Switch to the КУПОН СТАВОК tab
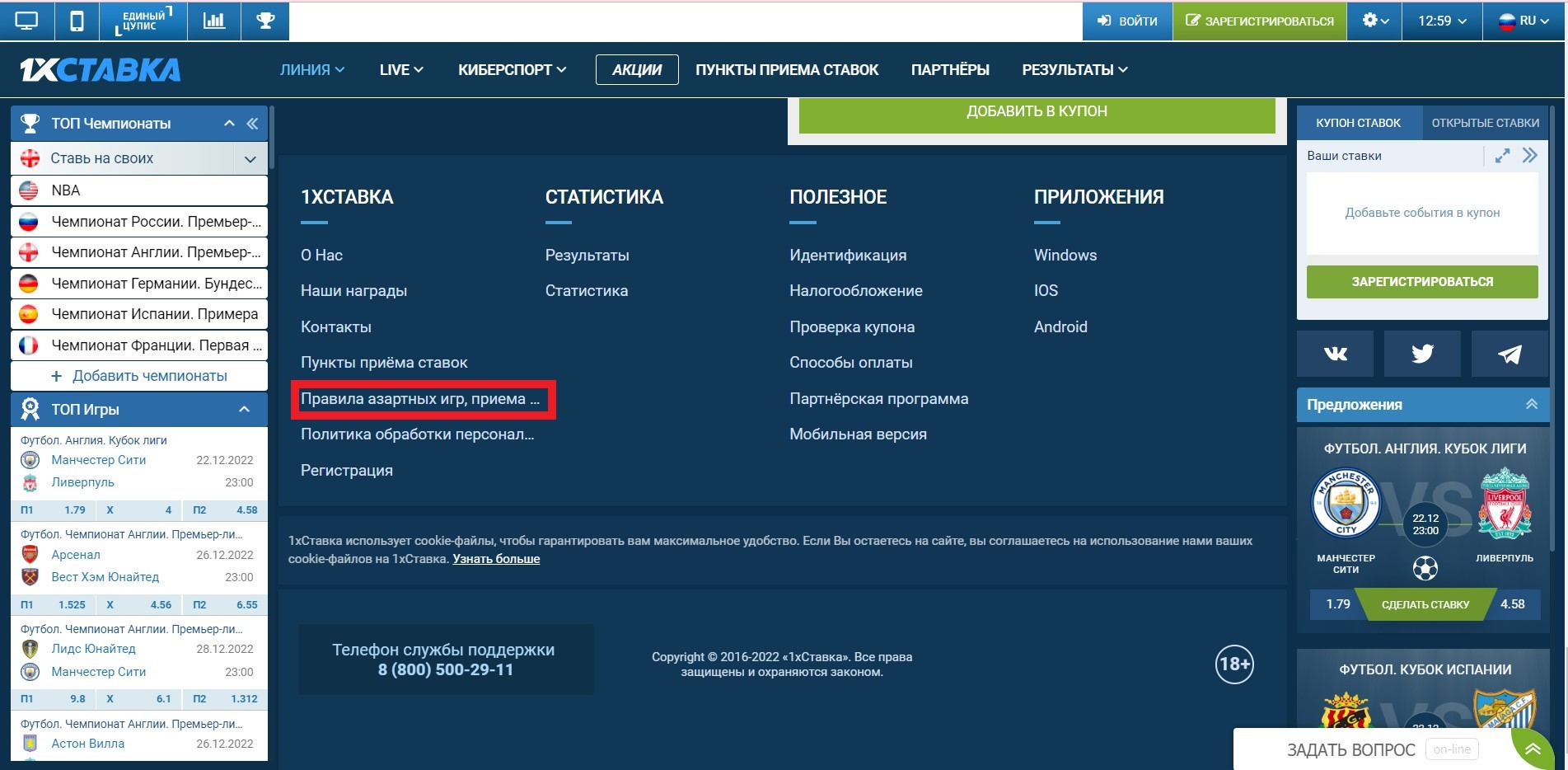Image resolution: width=1568 pixels, height=770 pixels. pos(1359,123)
